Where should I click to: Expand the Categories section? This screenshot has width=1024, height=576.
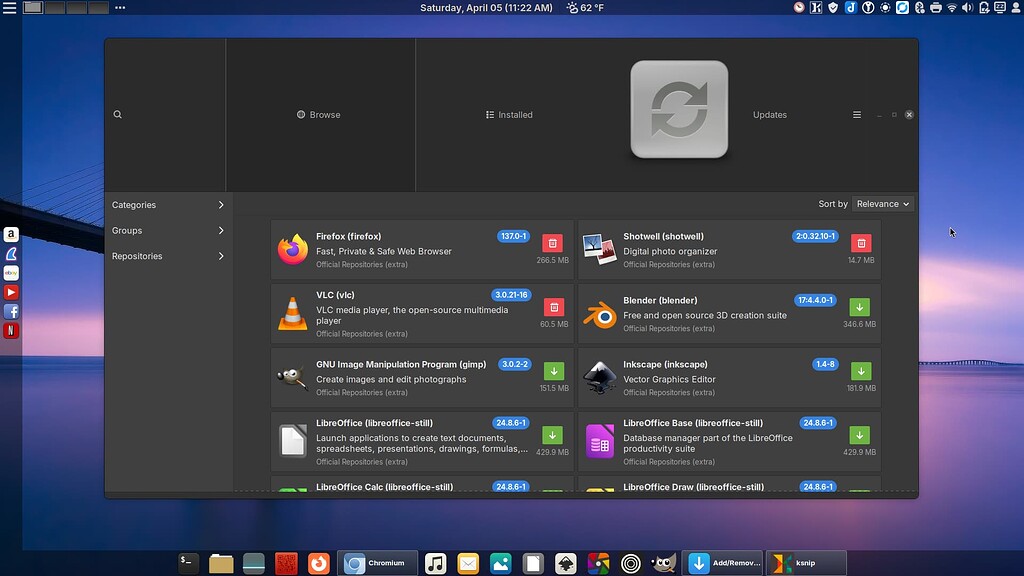pos(166,204)
